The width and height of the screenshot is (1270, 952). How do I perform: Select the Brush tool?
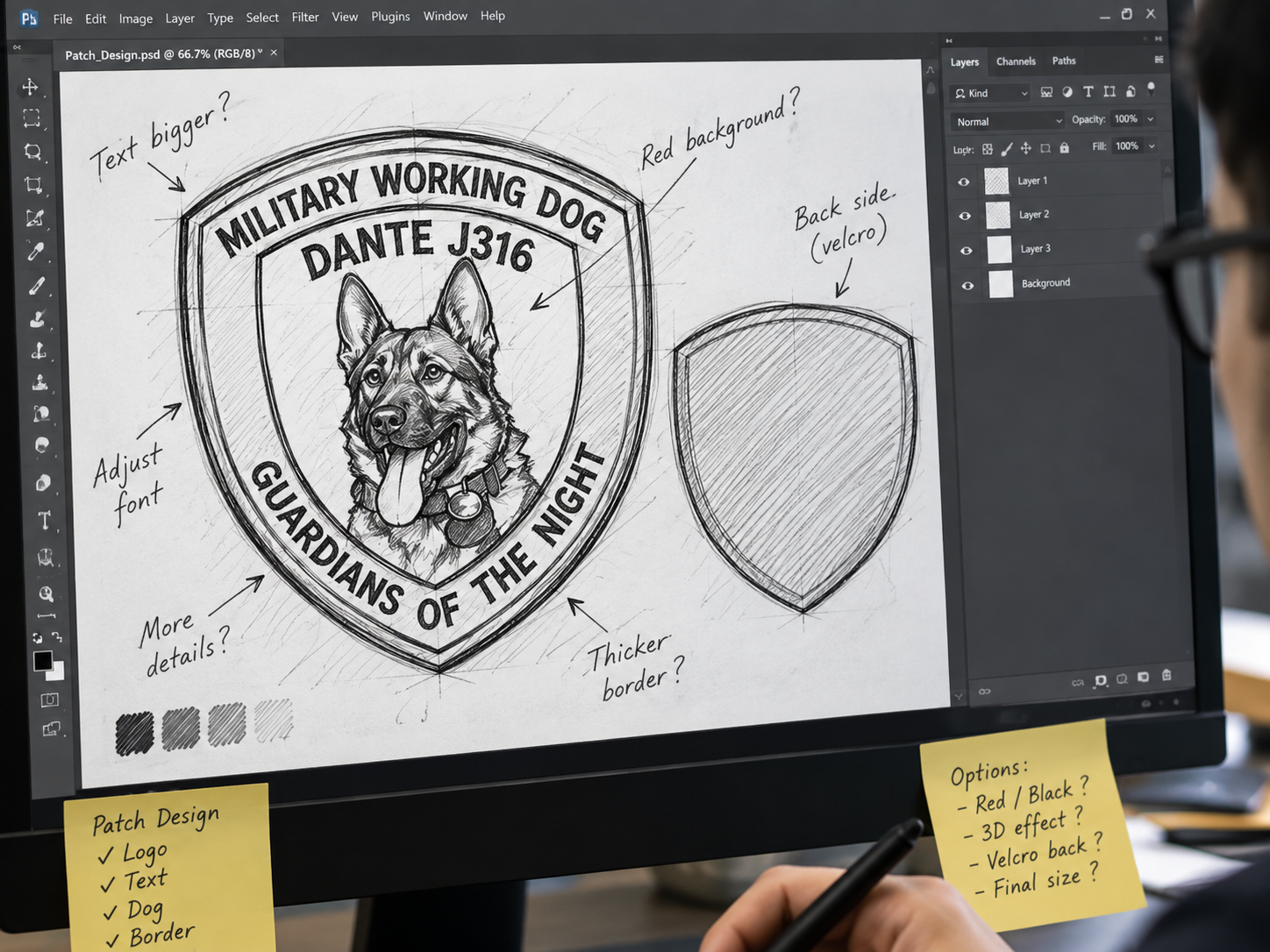37,286
